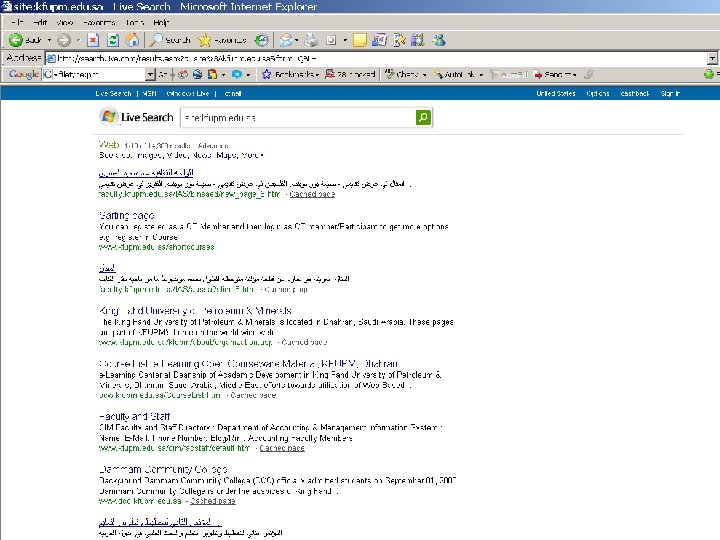This screenshot has height=540, width=720.
Task: Open the Search toolbar pane
Action: [170, 40]
